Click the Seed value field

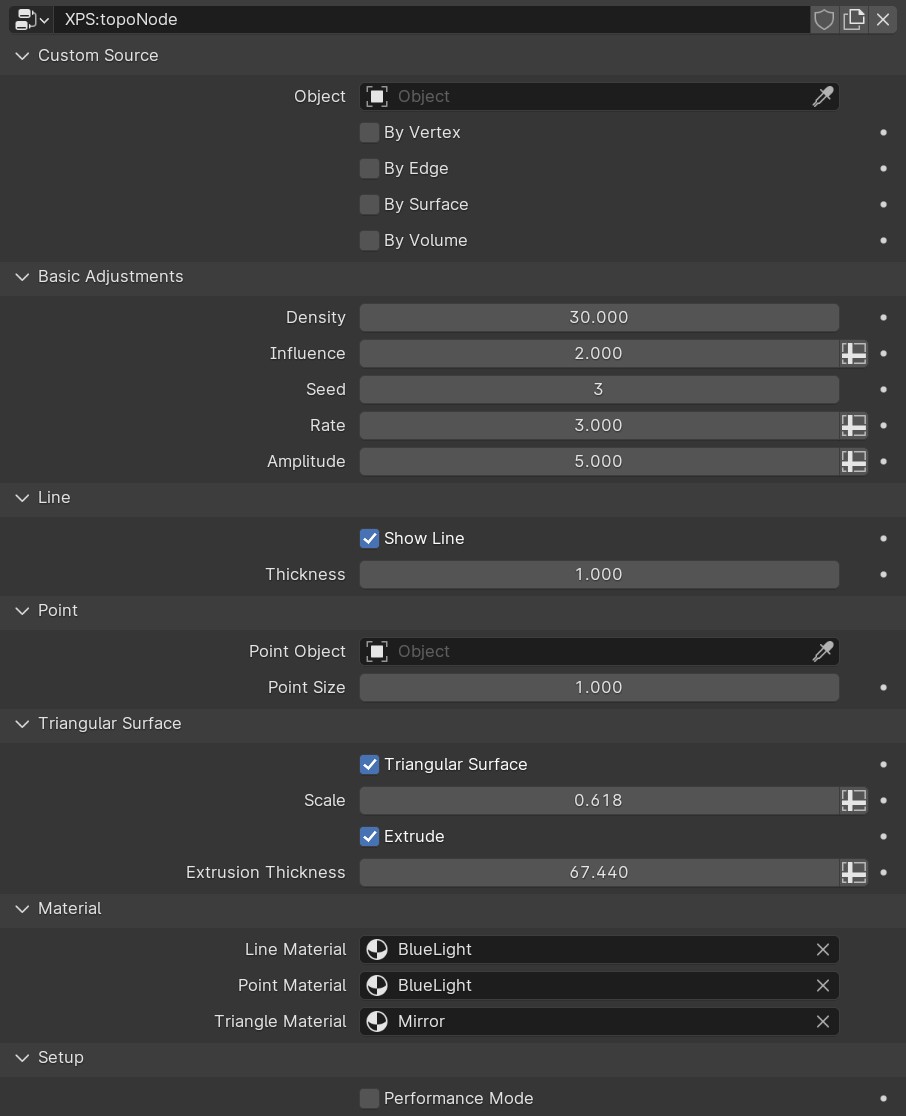pyautogui.click(x=599, y=389)
